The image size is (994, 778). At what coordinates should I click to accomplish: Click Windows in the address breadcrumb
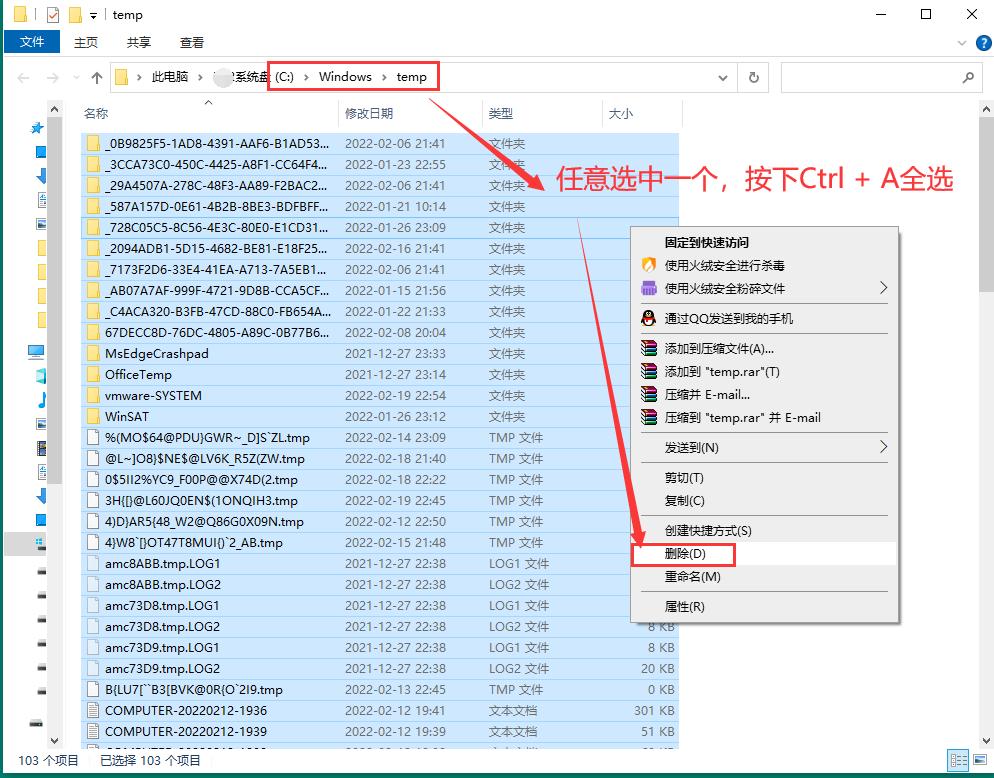(344, 76)
